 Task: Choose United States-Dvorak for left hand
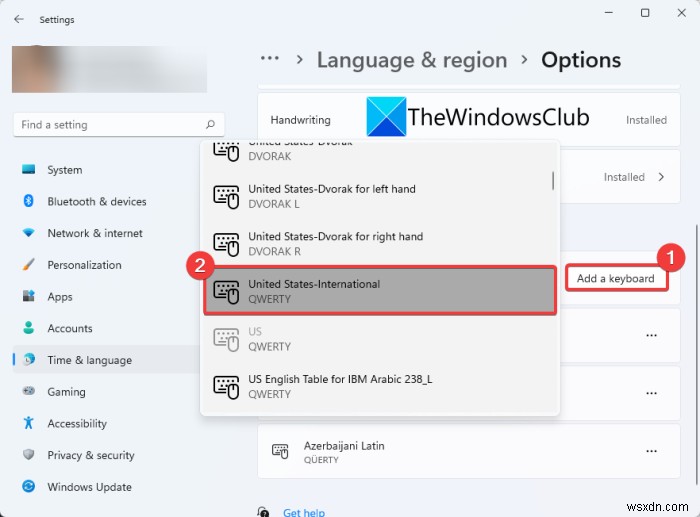tap(380, 196)
